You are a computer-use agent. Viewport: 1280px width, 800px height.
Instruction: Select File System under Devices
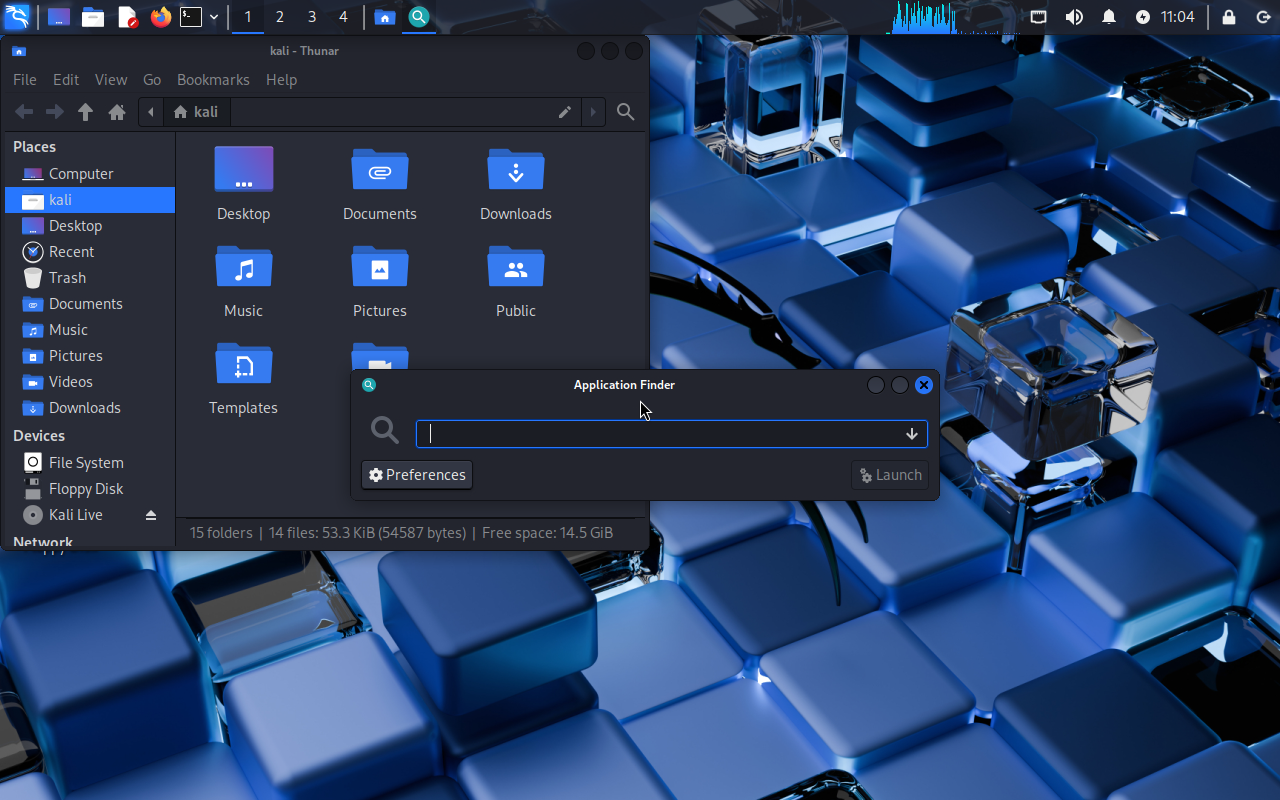click(90, 463)
